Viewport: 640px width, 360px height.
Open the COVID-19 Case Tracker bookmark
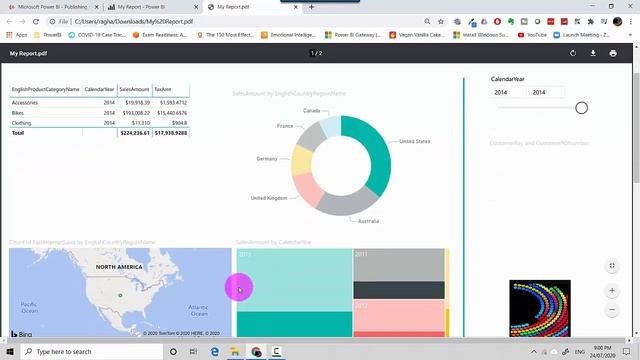pos(97,35)
